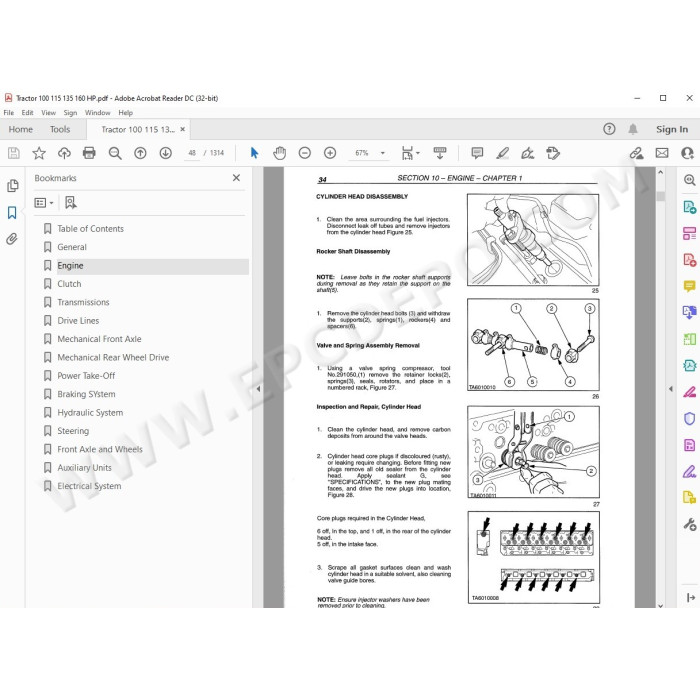Jump to Mechanical Front Axle bookmark
The width and height of the screenshot is (700, 700).
coord(99,339)
